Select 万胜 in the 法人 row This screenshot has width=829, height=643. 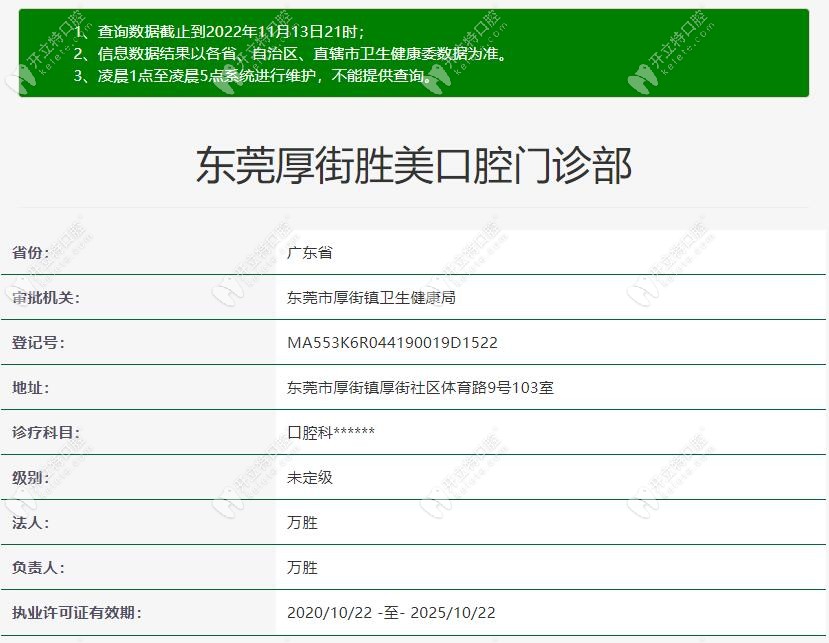pyautogui.click(x=302, y=522)
